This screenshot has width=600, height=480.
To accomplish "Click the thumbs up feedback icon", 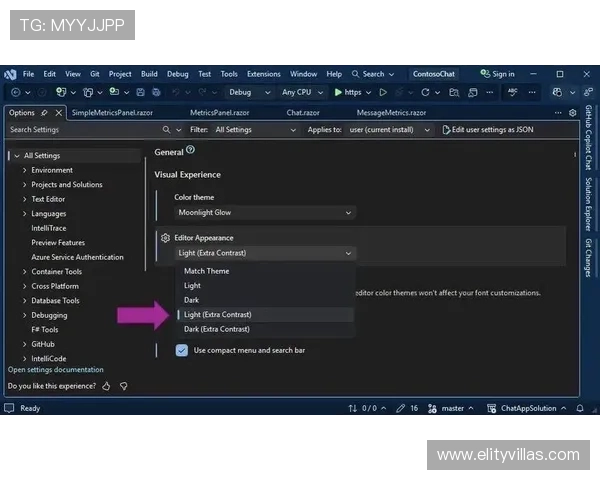I will pos(107,385).
